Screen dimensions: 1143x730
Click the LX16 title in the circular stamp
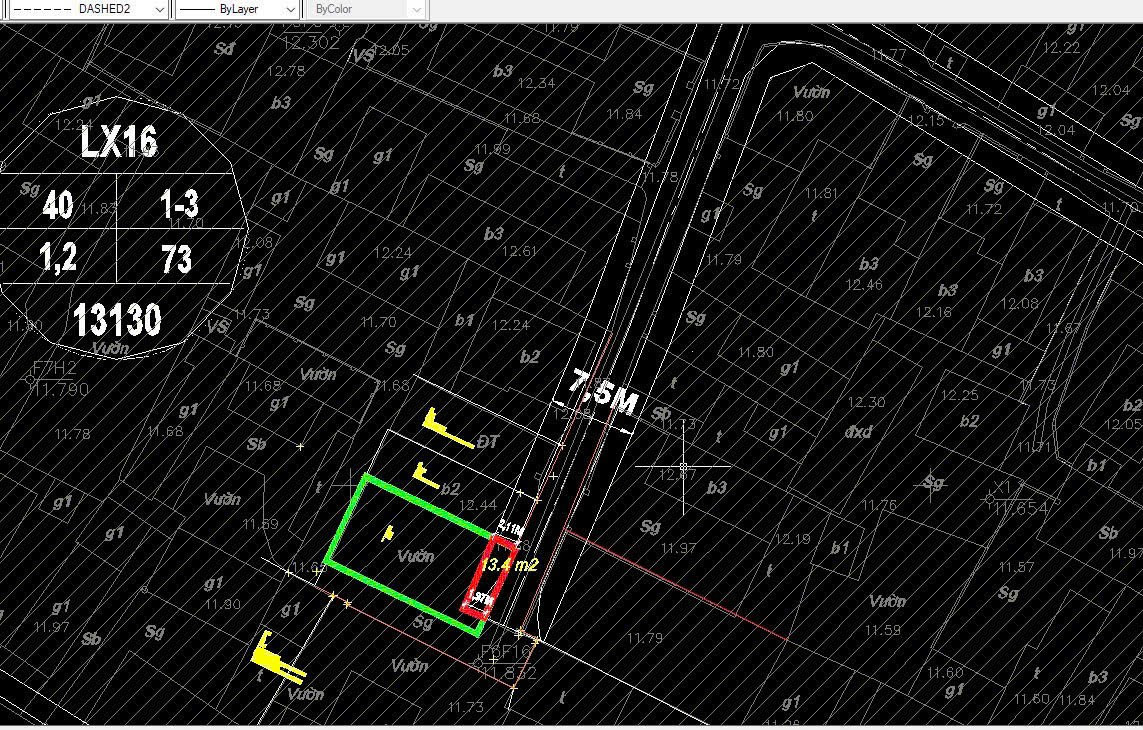[x=119, y=142]
